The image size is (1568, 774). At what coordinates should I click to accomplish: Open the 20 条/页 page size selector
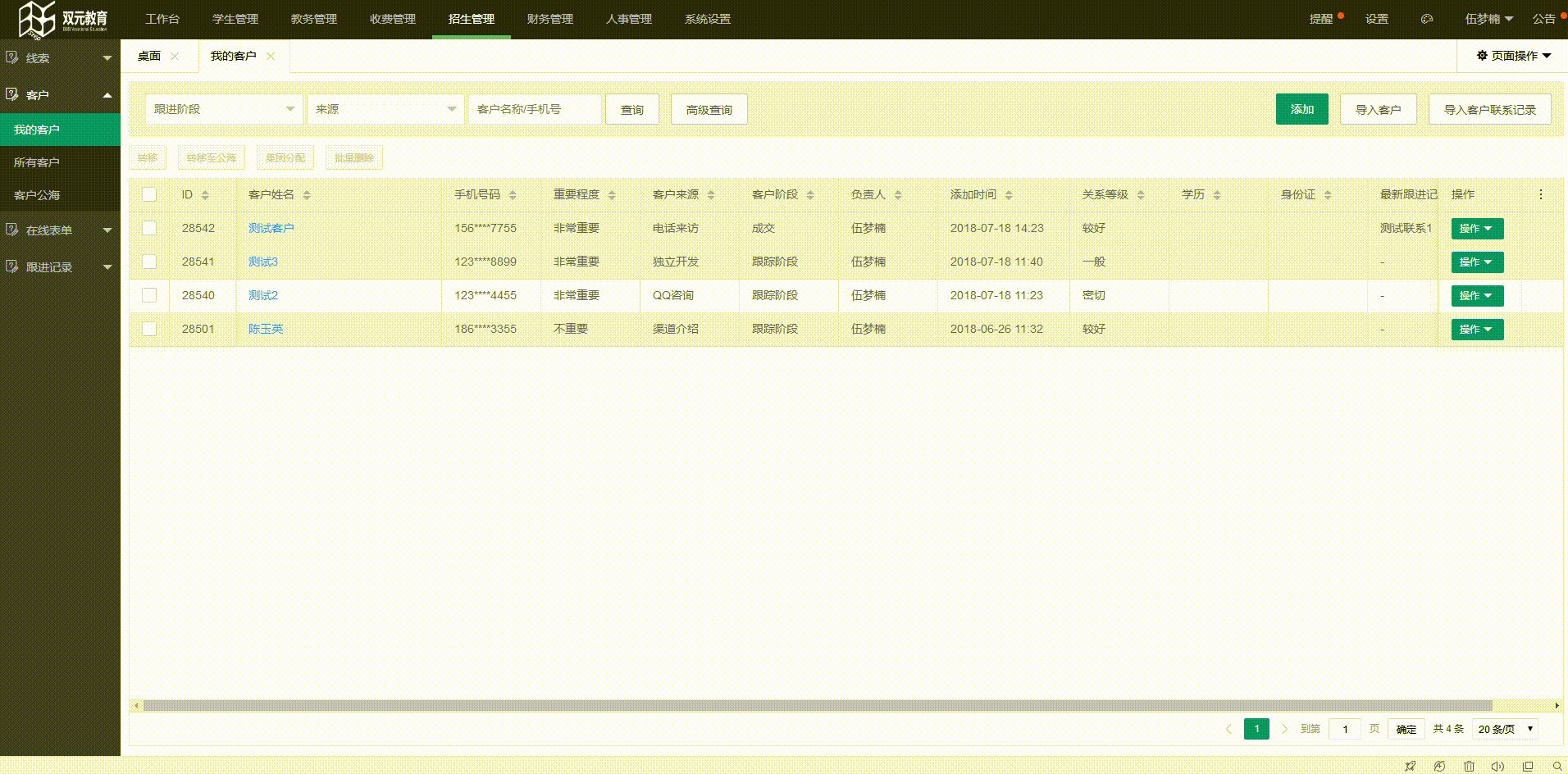1505,729
